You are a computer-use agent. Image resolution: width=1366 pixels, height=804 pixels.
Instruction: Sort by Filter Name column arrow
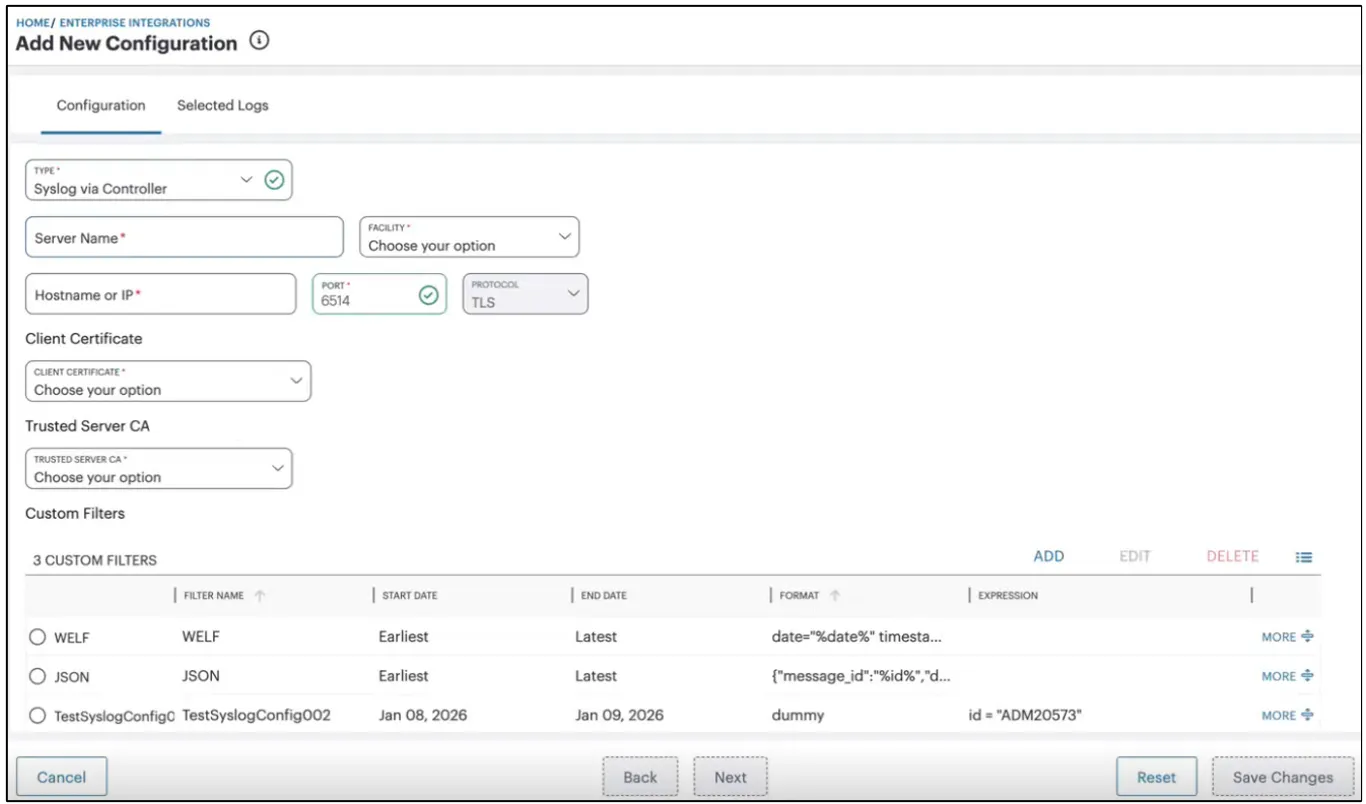coord(260,595)
